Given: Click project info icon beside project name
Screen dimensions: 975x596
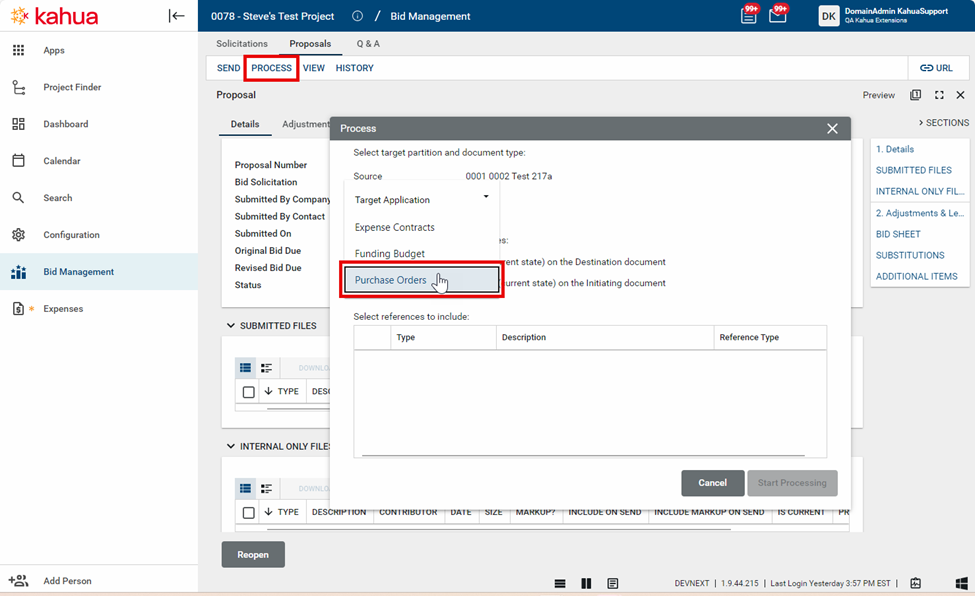Looking at the screenshot, I should click(358, 16).
